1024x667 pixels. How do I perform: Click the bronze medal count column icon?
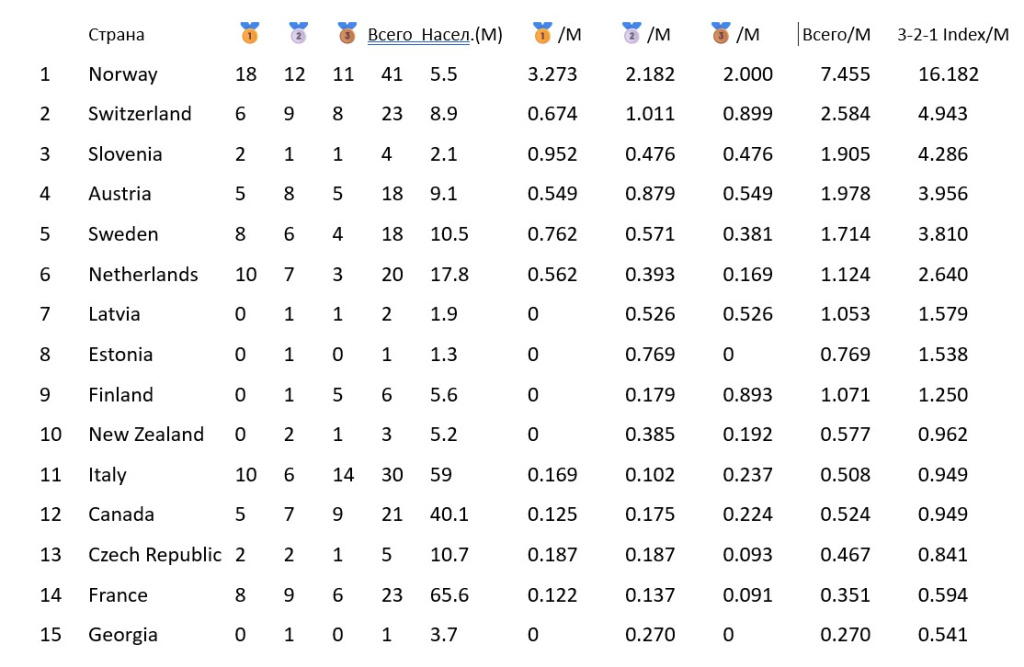pyautogui.click(x=346, y=33)
